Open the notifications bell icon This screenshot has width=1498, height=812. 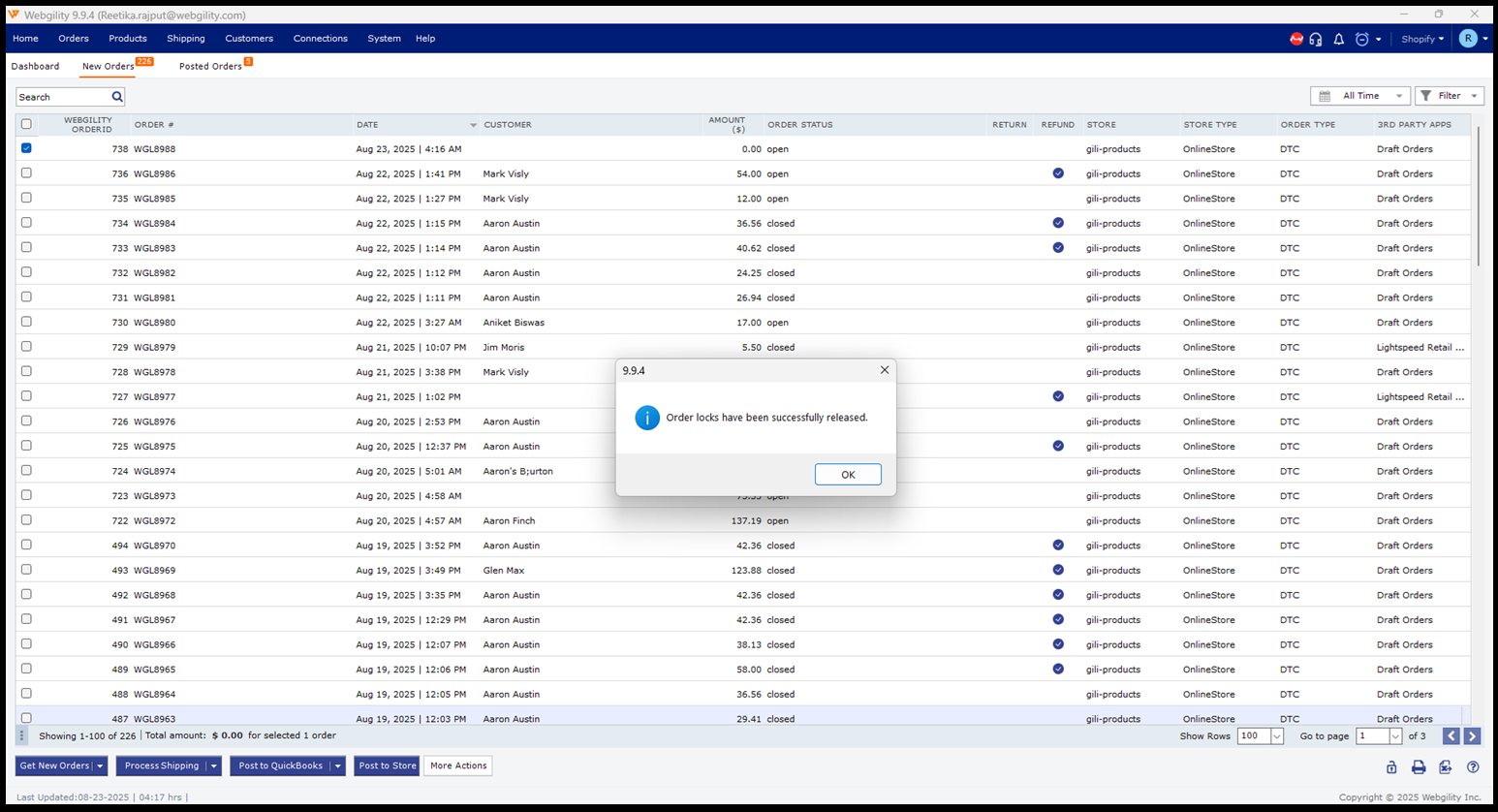click(1338, 39)
